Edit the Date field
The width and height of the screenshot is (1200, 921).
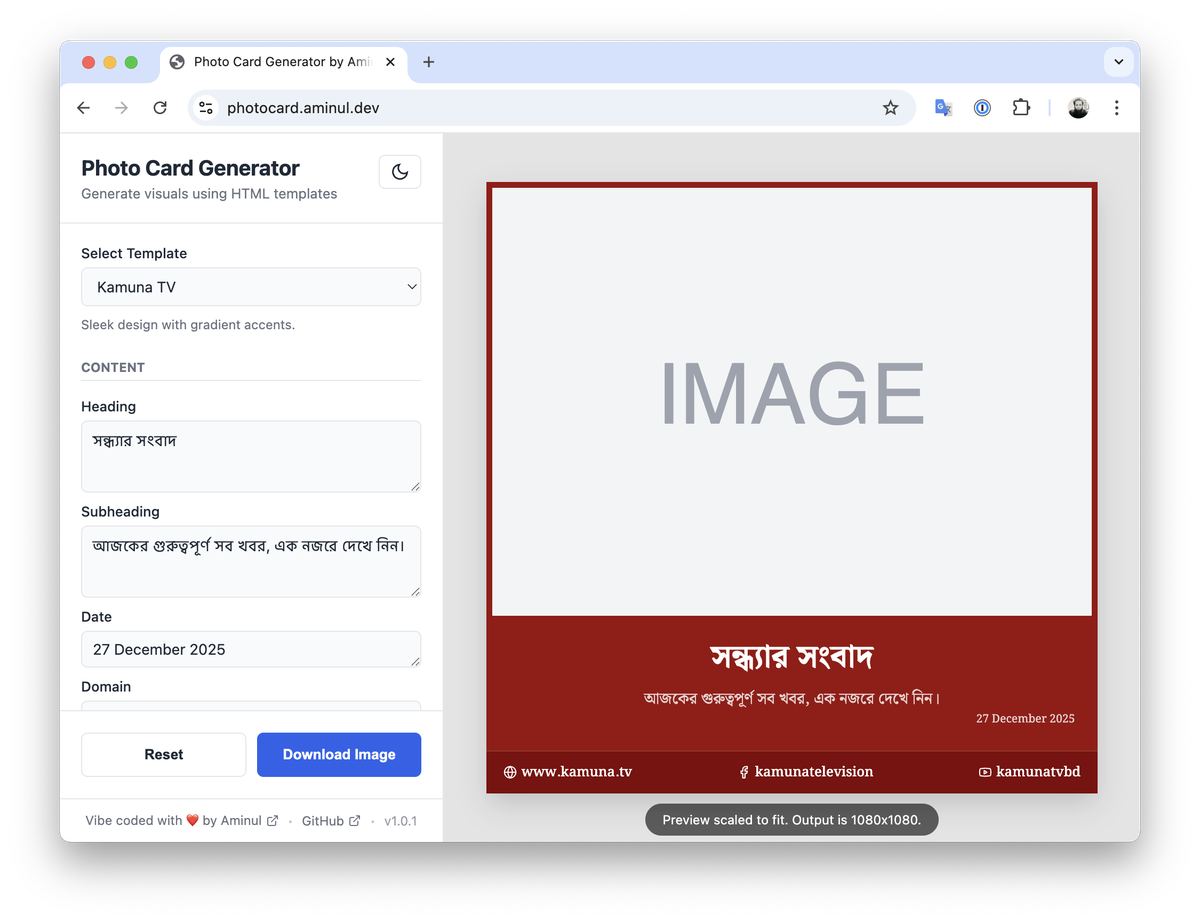251,649
